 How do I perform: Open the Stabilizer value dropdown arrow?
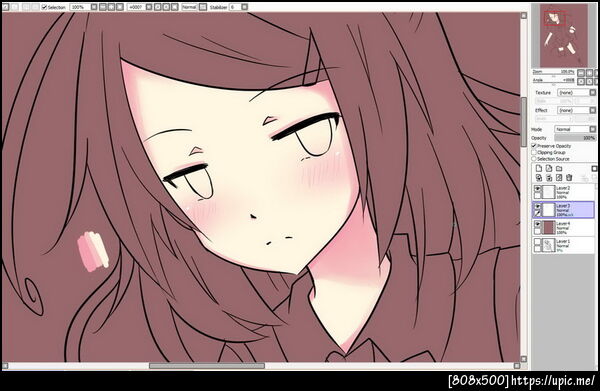pyautogui.click(x=245, y=7)
